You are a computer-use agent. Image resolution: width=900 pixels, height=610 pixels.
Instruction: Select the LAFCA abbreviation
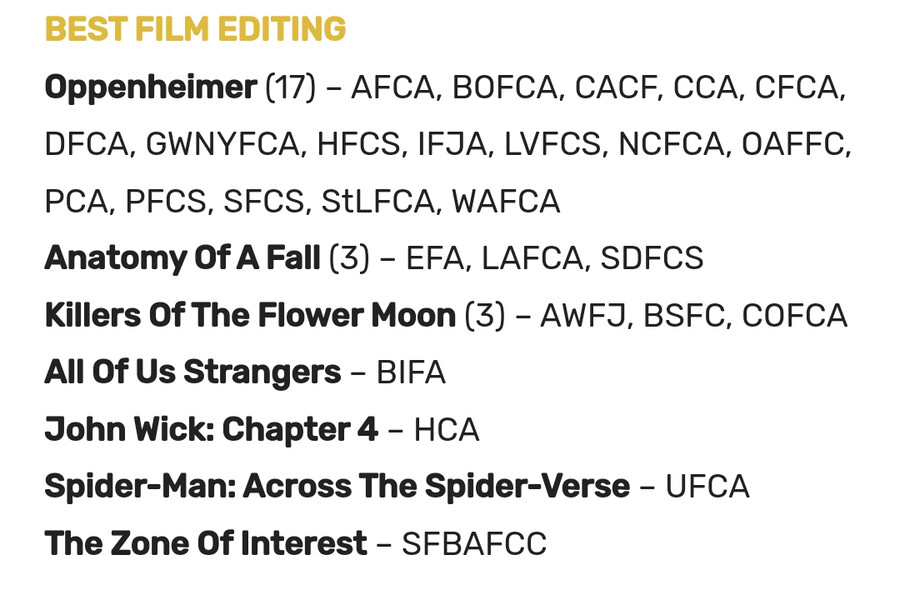531,258
